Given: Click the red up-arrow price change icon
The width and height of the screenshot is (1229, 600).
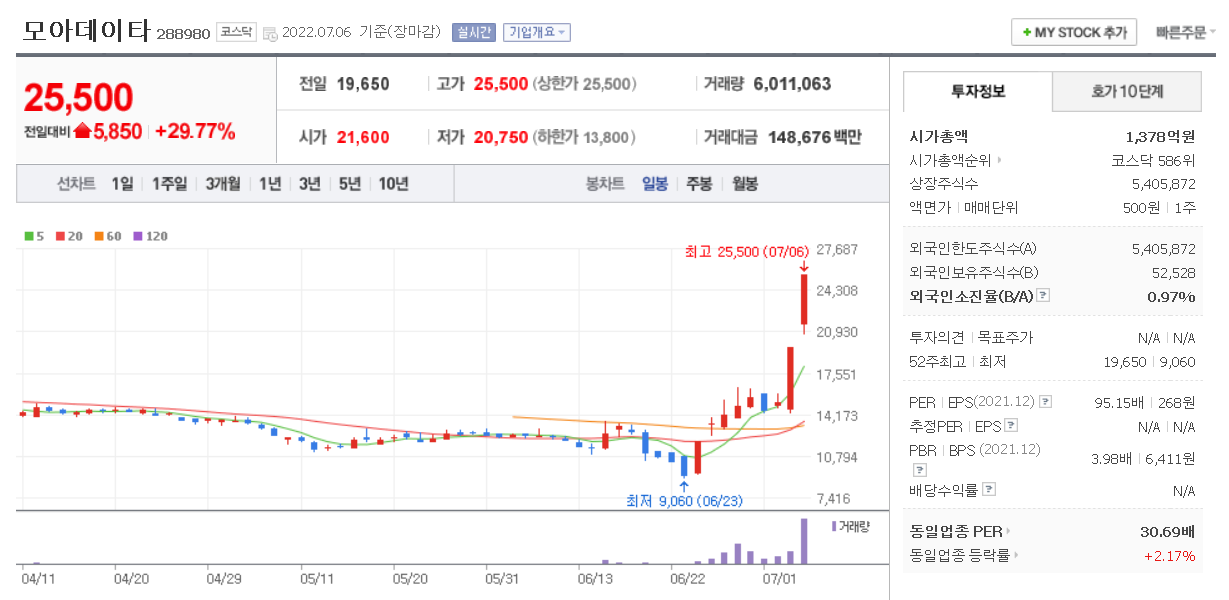Looking at the screenshot, I should (82, 131).
